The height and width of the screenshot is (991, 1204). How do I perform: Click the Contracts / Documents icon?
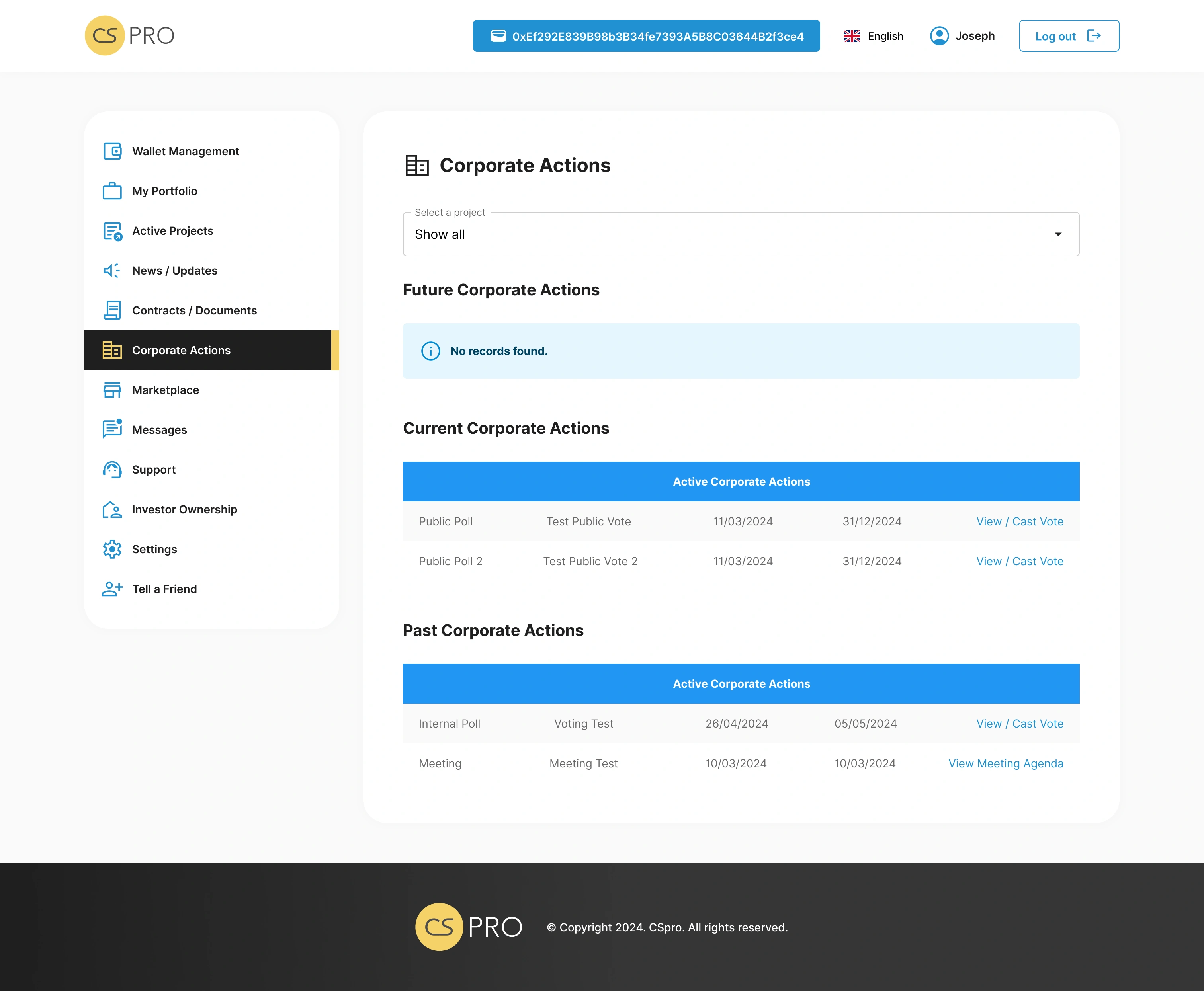pyautogui.click(x=113, y=310)
